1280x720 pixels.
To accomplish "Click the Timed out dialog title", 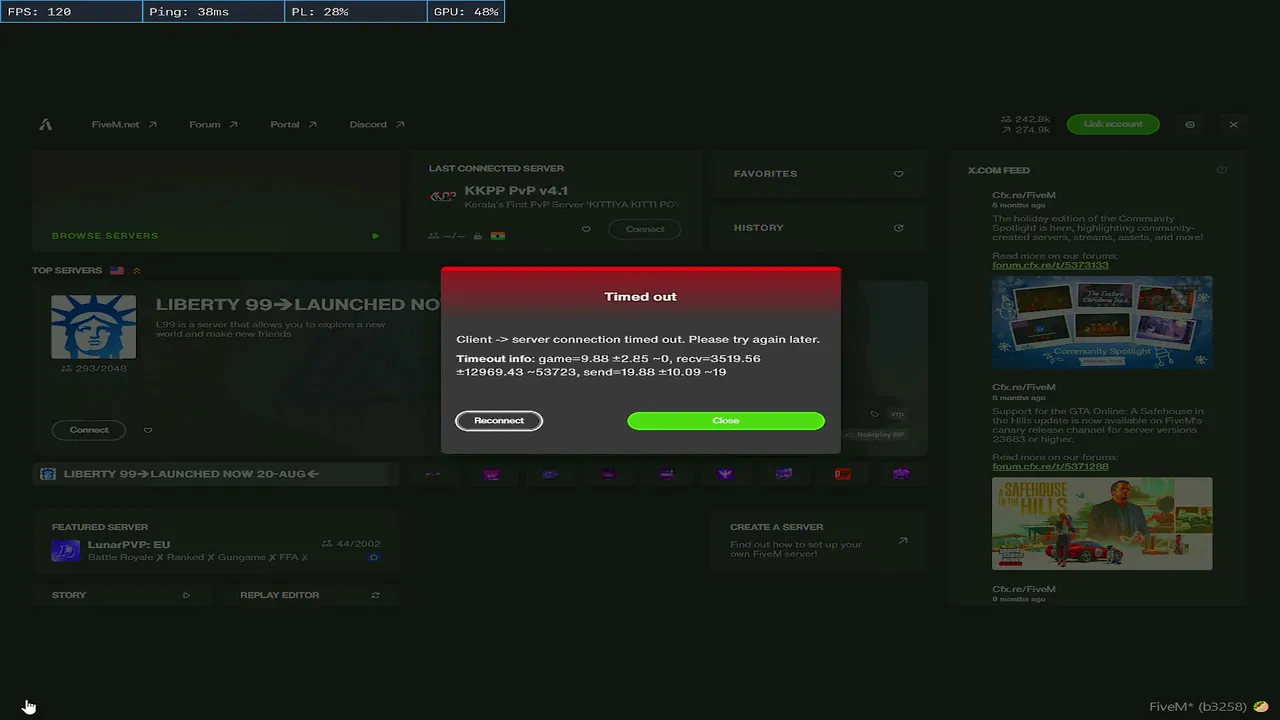I will pyautogui.click(x=640, y=297).
